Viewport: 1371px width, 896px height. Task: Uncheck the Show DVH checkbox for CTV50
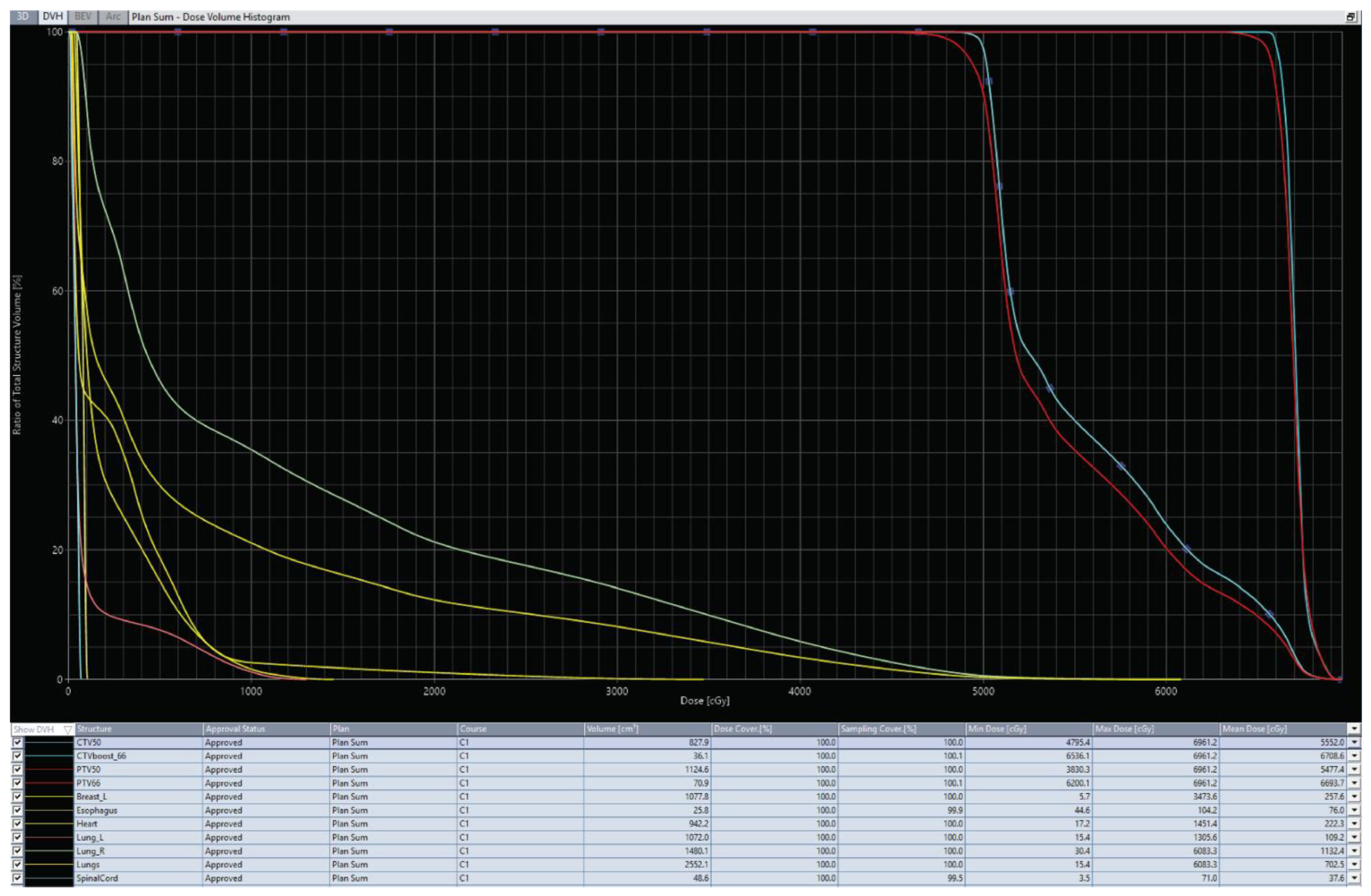point(17,742)
